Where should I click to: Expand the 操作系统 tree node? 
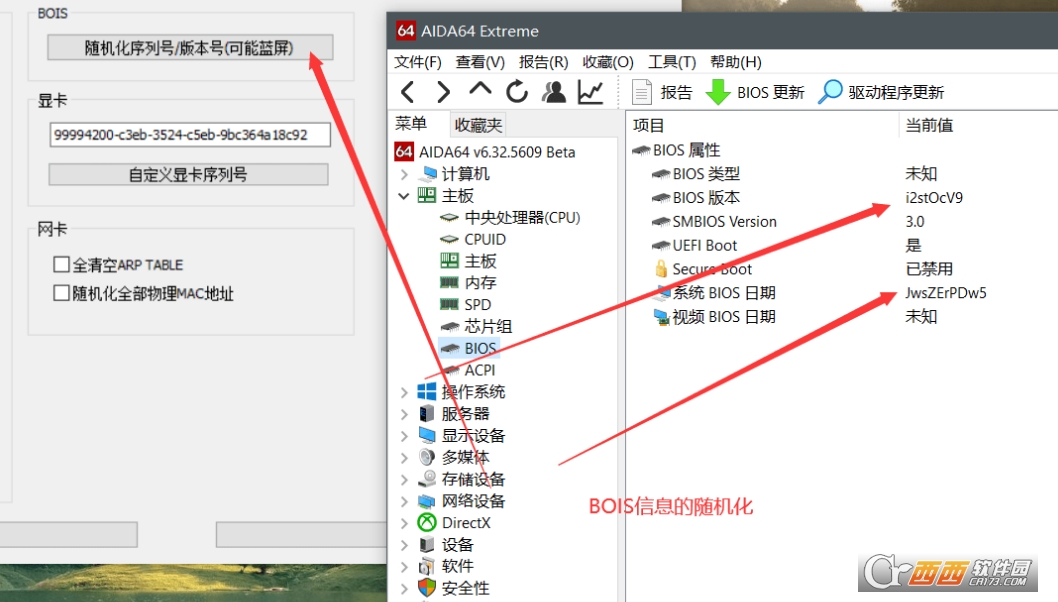coord(404,392)
